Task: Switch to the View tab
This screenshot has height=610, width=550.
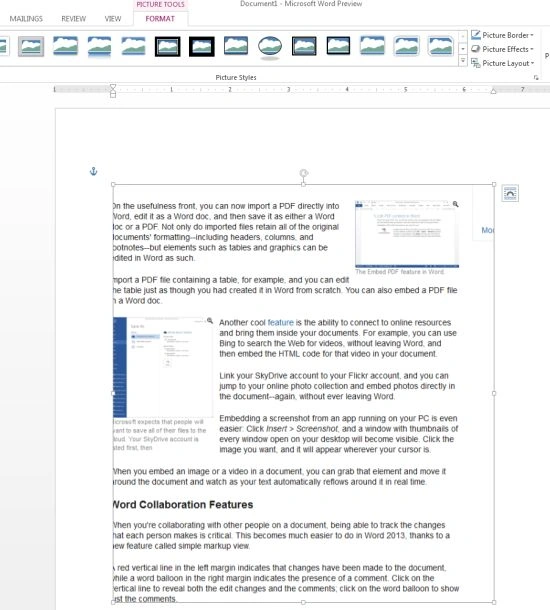Action: tap(113, 19)
